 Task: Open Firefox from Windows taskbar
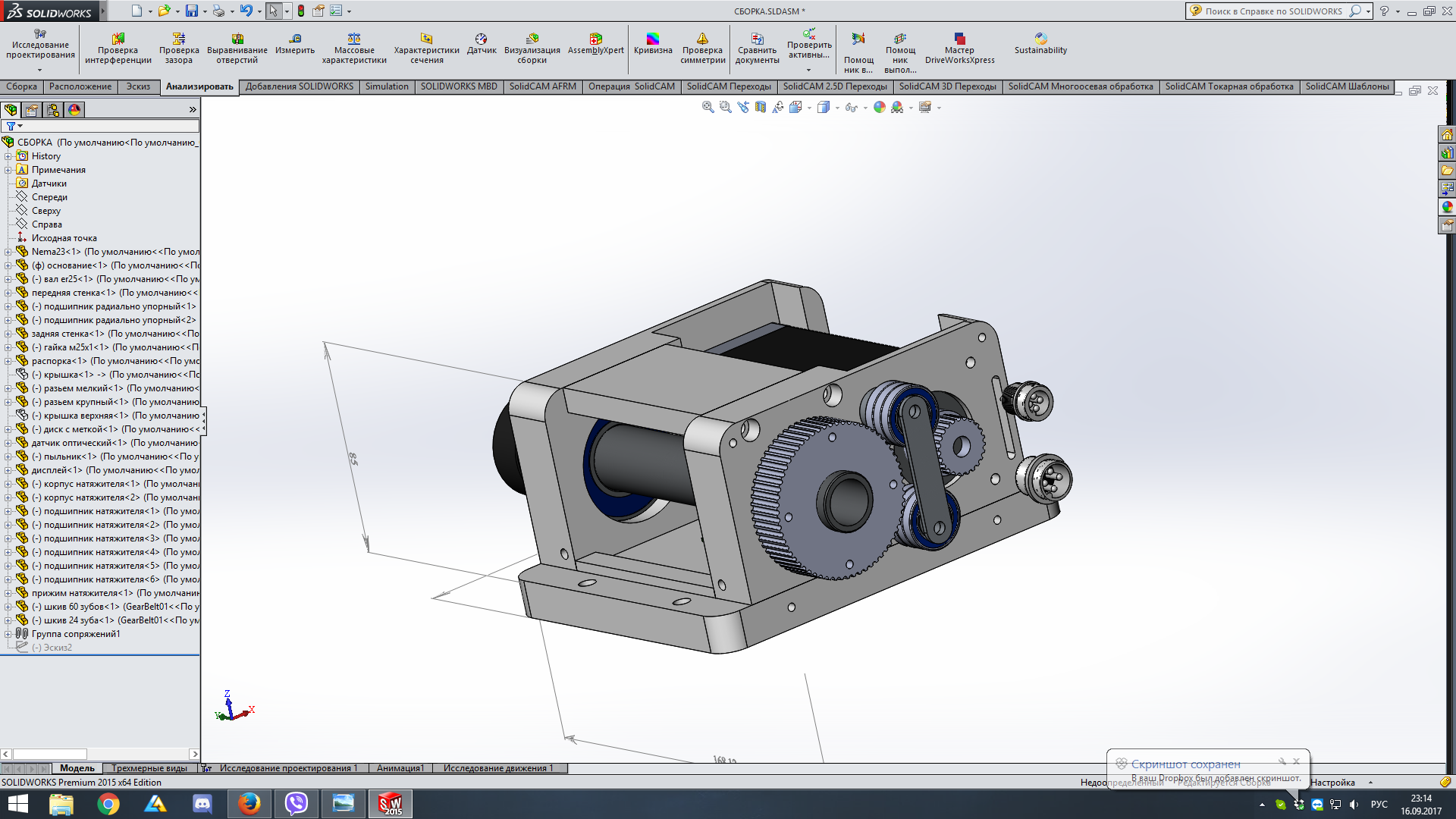249,803
